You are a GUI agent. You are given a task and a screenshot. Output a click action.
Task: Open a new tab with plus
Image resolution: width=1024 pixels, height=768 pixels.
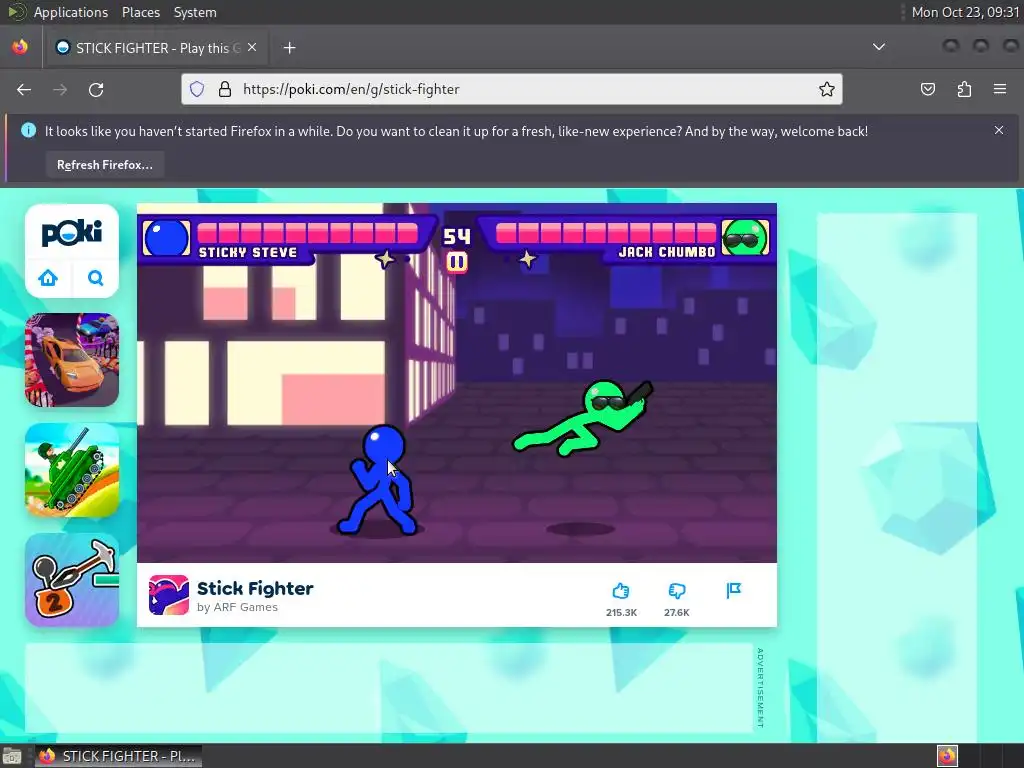(x=289, y=48)
